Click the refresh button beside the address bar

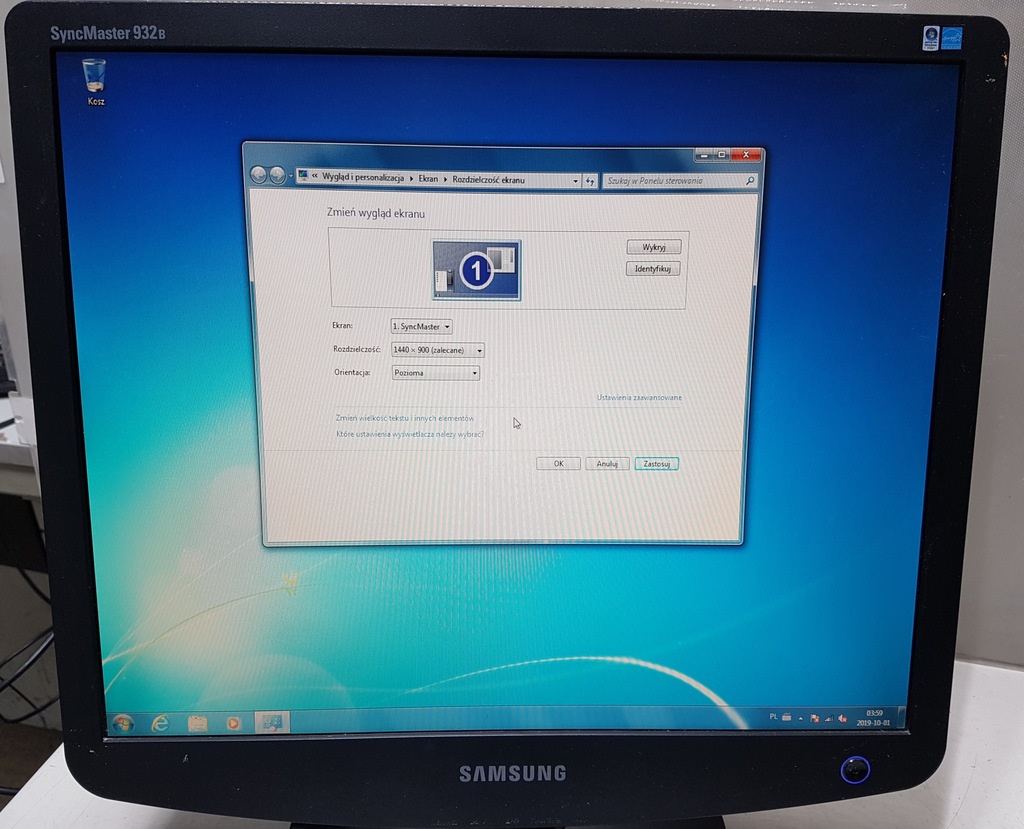590,182
